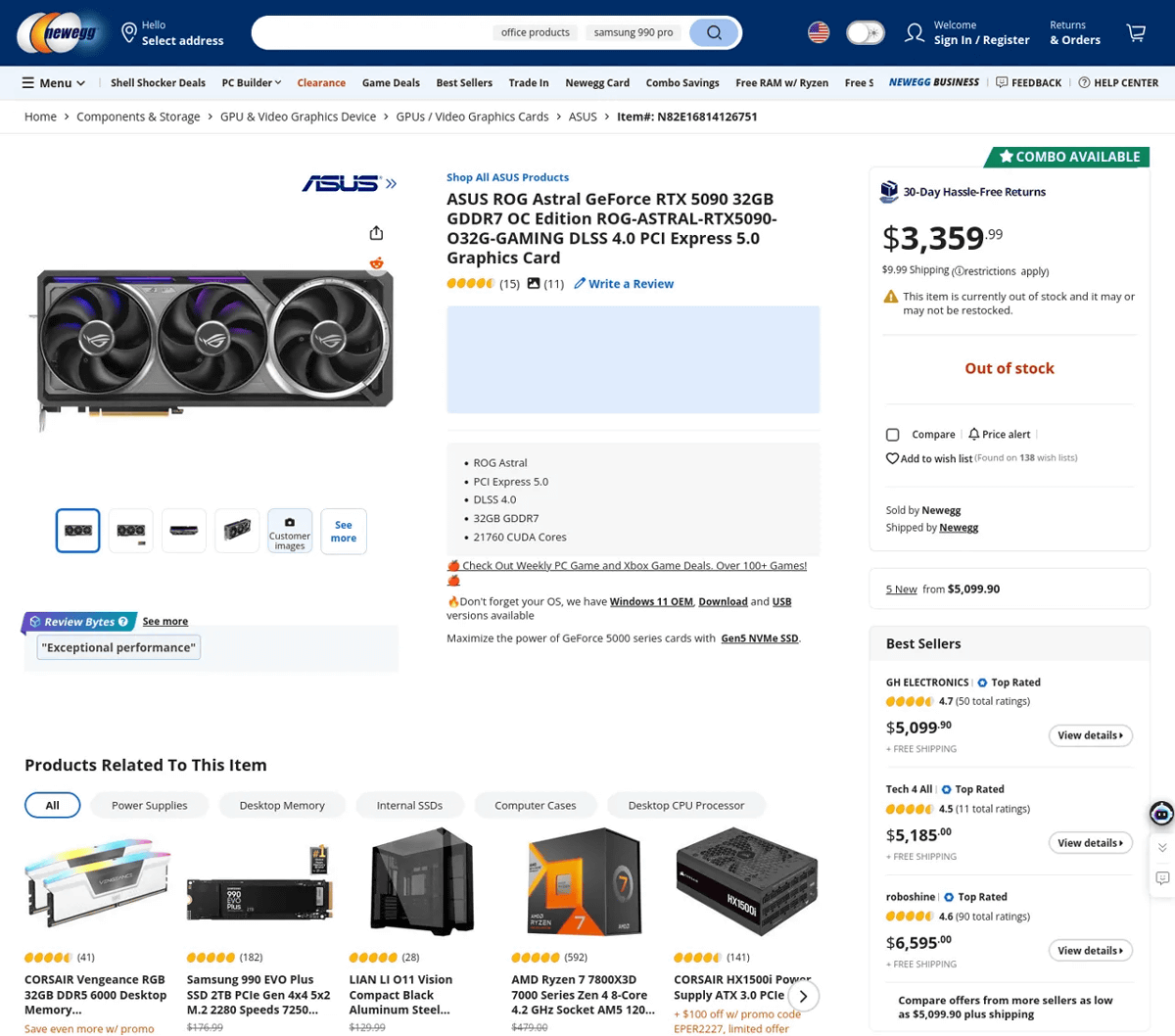The width and height of the screenshot is (1175, 1036).
Task: Click the Price alert bell icon
Action: pyautogui.click(x=973, y=434)
